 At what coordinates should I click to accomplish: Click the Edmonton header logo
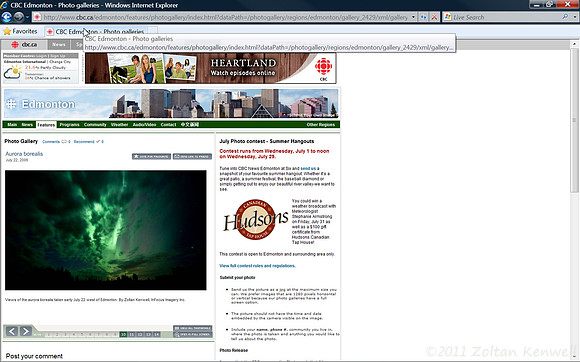tap(41, 104)
